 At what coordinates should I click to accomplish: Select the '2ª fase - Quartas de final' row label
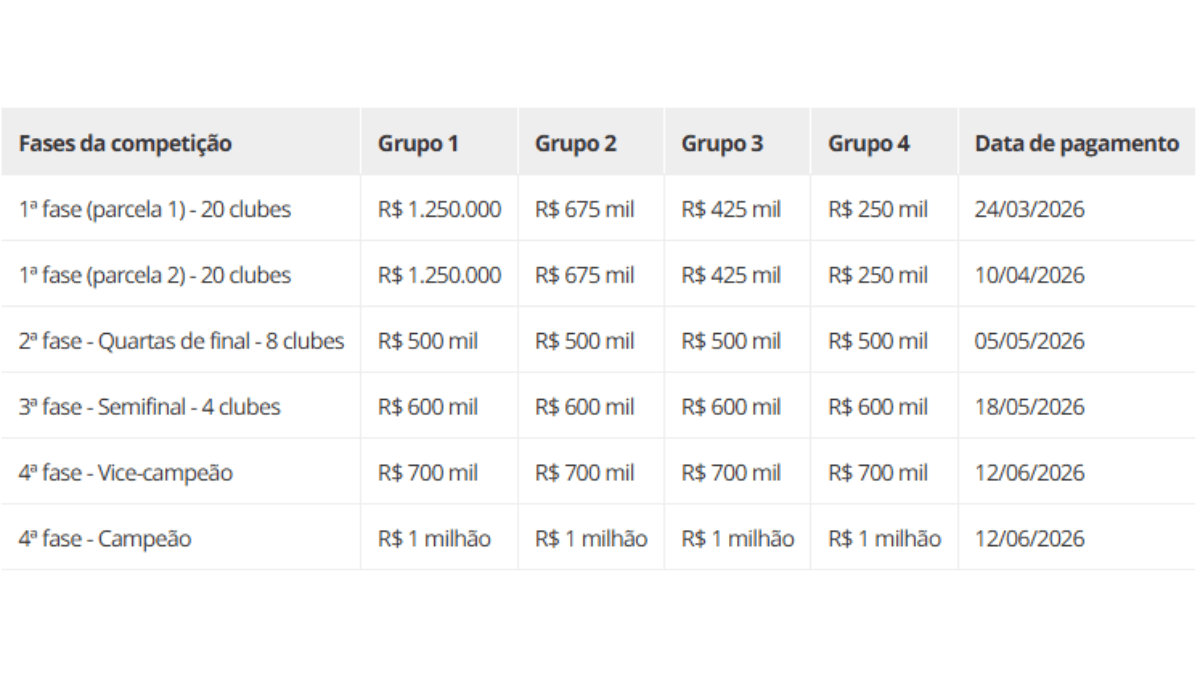coord(181,341)
